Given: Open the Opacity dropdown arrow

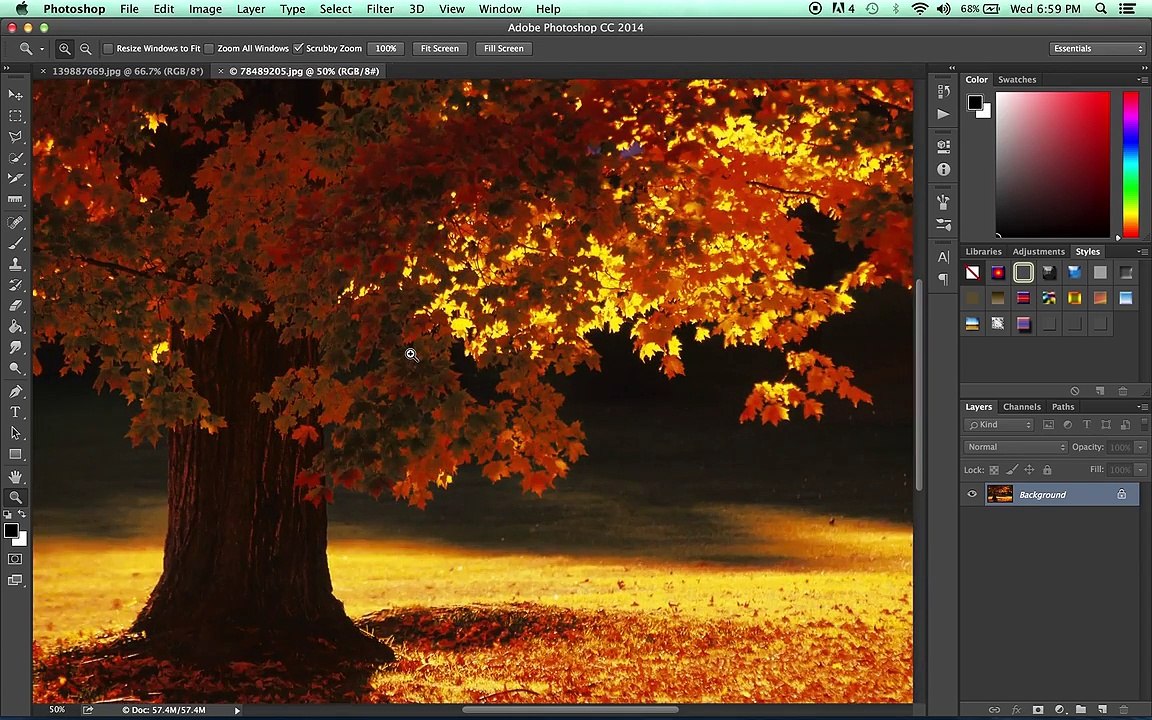Looking at the screenshot, I should click(x=1140, y=447).
